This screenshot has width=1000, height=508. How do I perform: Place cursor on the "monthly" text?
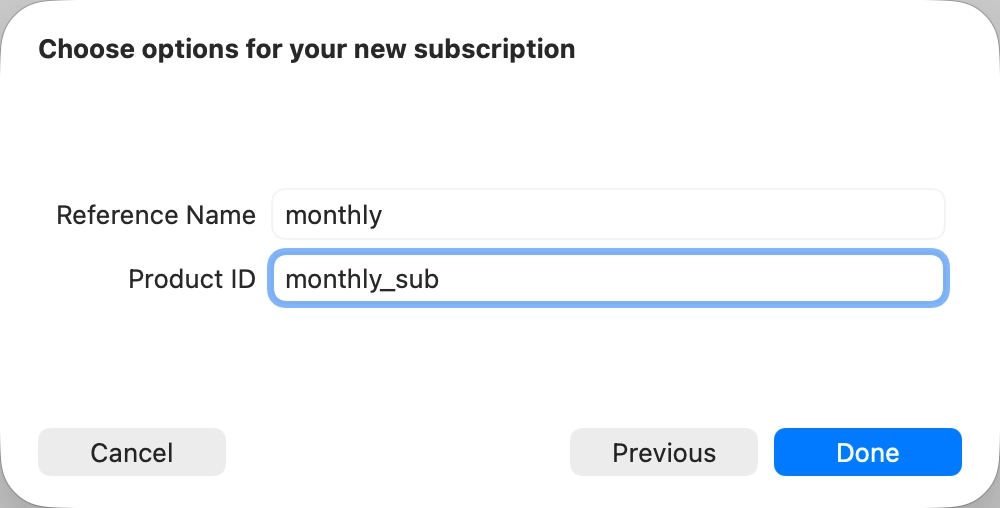[334, 215]
